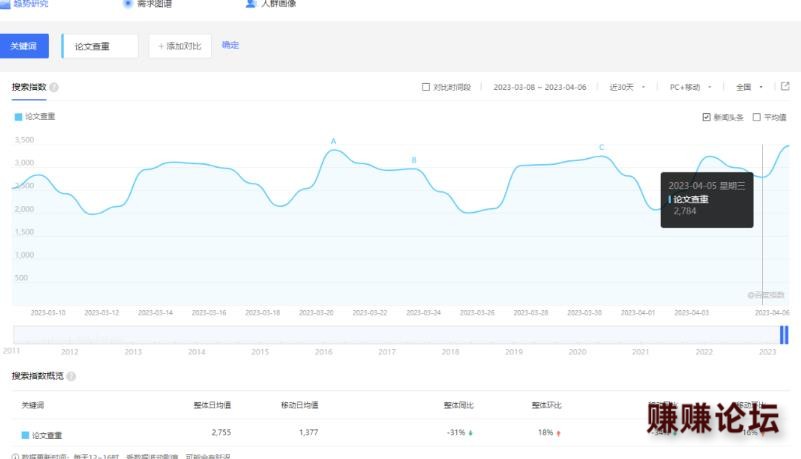Click news marker C on the chart
The image size is (801, 459).
pos(601,148)
